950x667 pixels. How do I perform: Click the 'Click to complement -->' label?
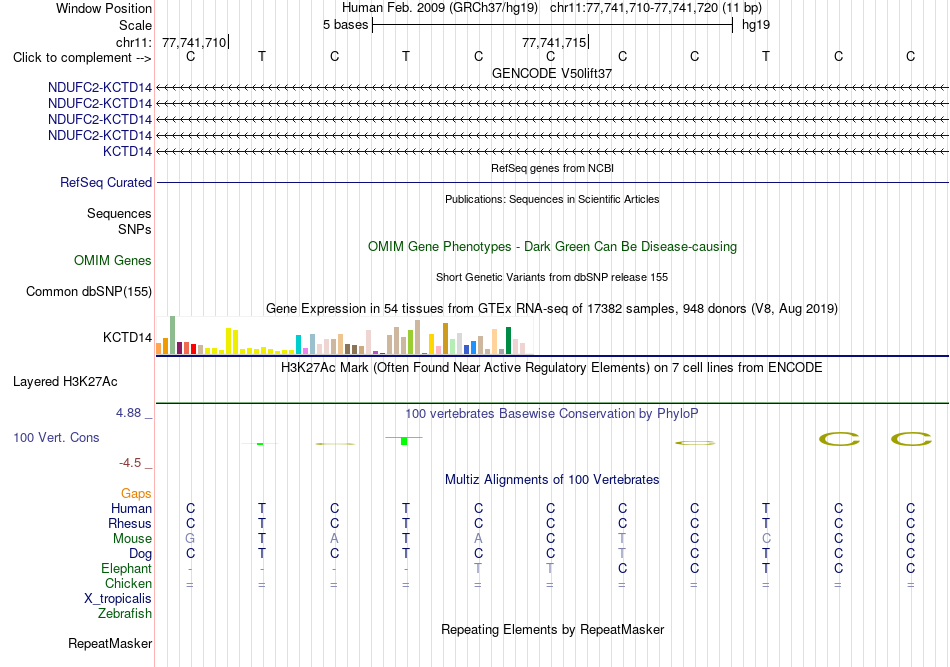82,58
